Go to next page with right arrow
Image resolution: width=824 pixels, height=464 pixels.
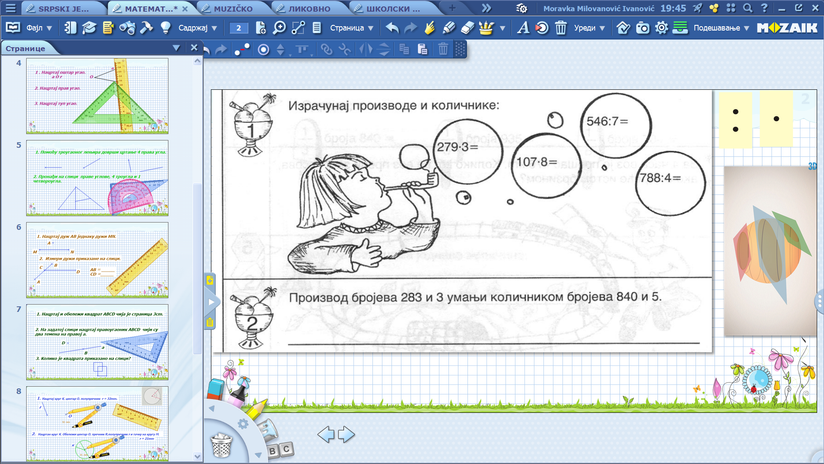(346, 435)
